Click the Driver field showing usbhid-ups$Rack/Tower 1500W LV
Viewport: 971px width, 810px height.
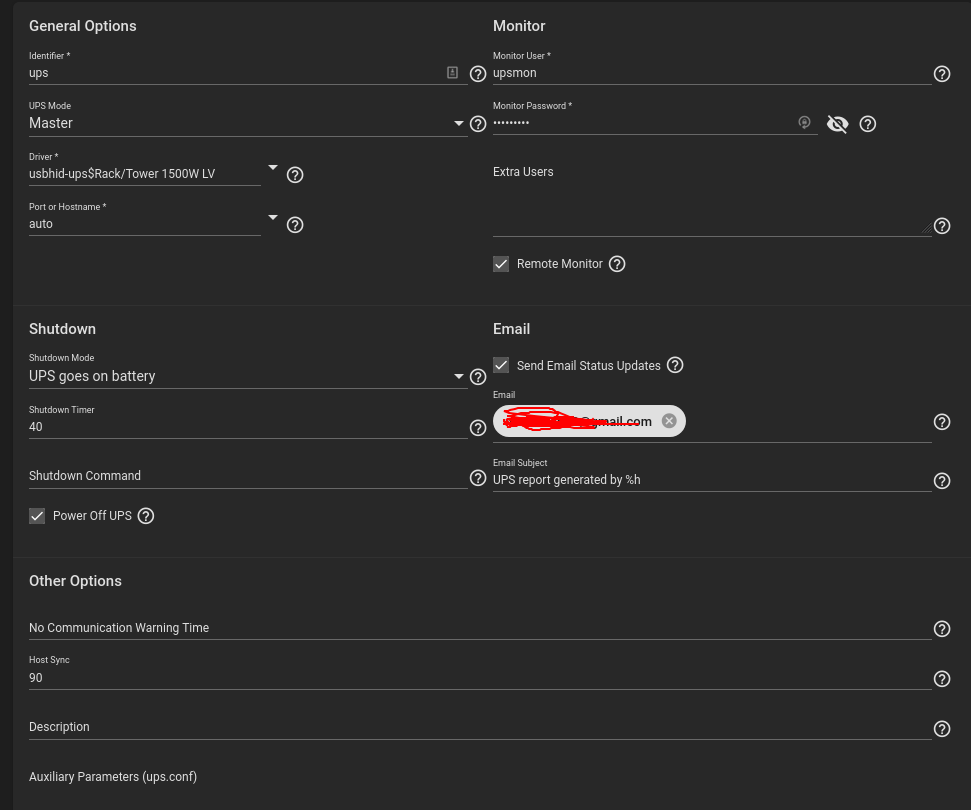pyautogui.click(x=144, y=174)
